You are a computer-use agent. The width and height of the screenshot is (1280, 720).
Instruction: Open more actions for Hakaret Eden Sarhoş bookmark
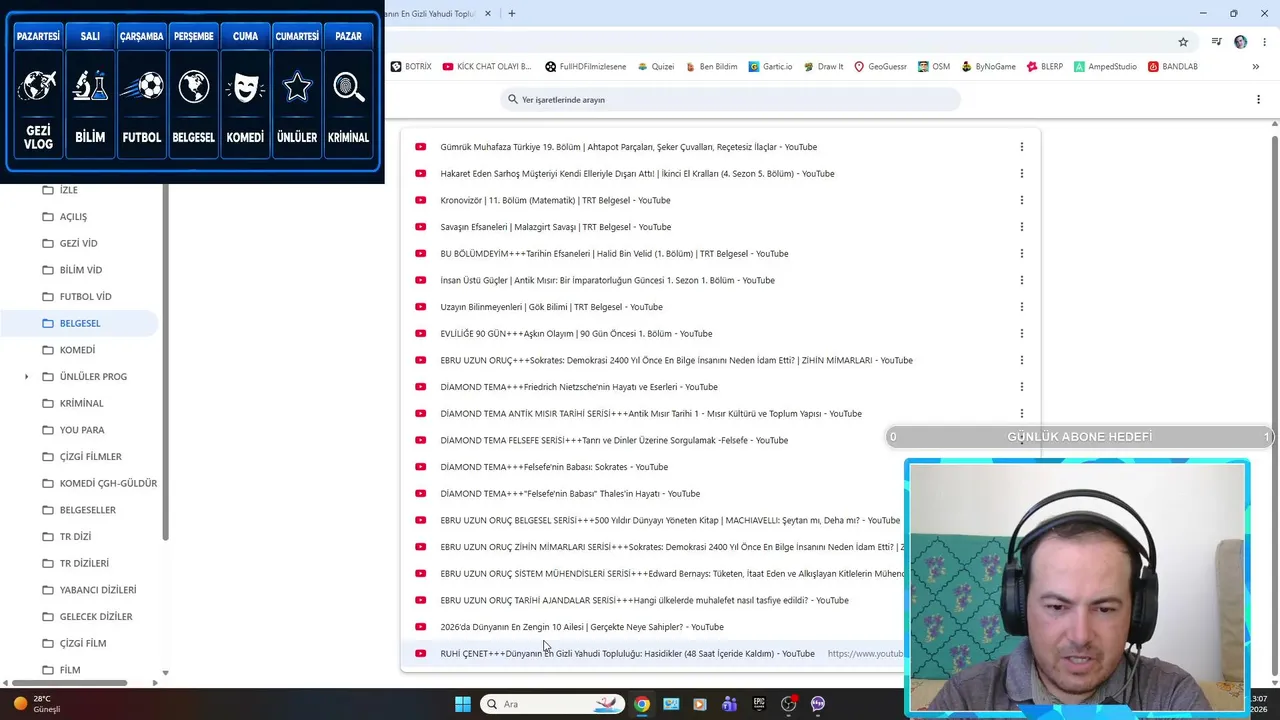(1021, 174)
